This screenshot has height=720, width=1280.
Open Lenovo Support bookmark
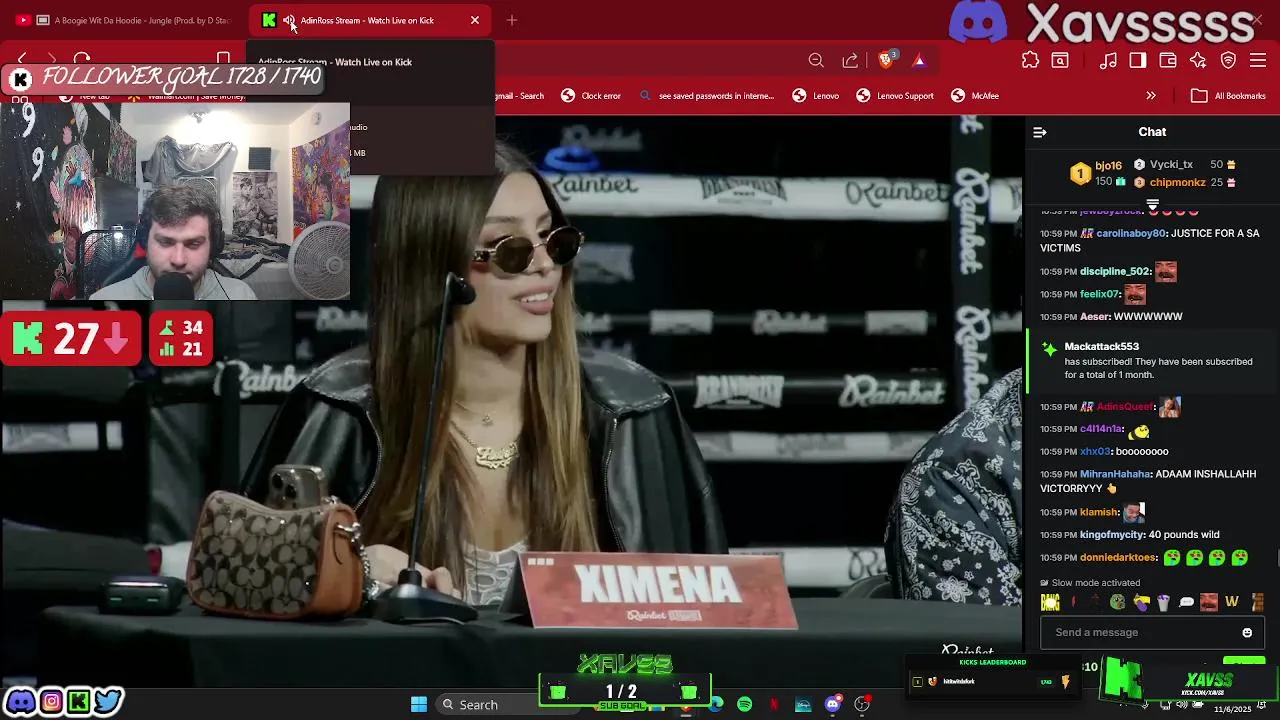(x=895, y=96)
